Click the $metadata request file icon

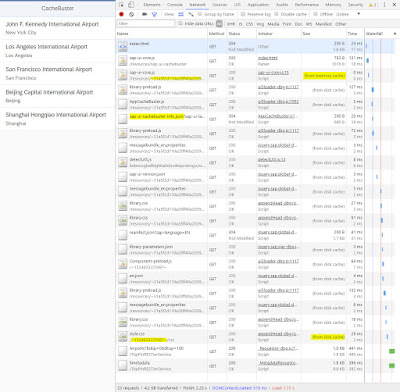tap(123, 366)
